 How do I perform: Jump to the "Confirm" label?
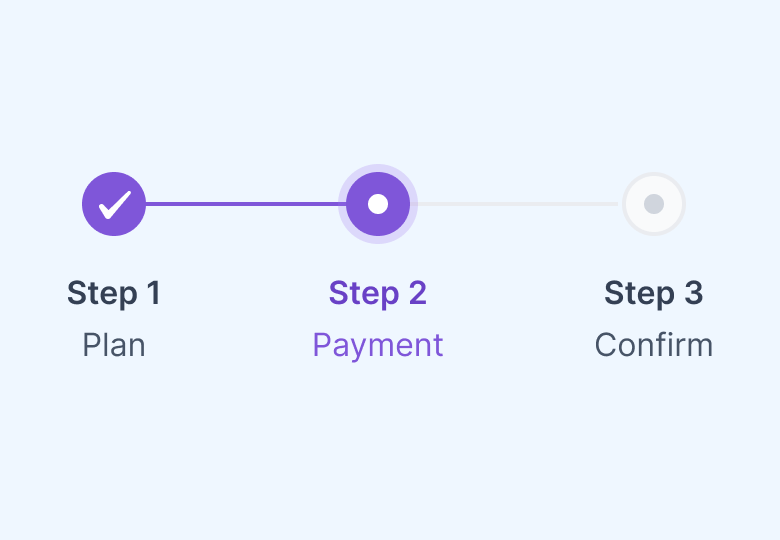(654, 346)
